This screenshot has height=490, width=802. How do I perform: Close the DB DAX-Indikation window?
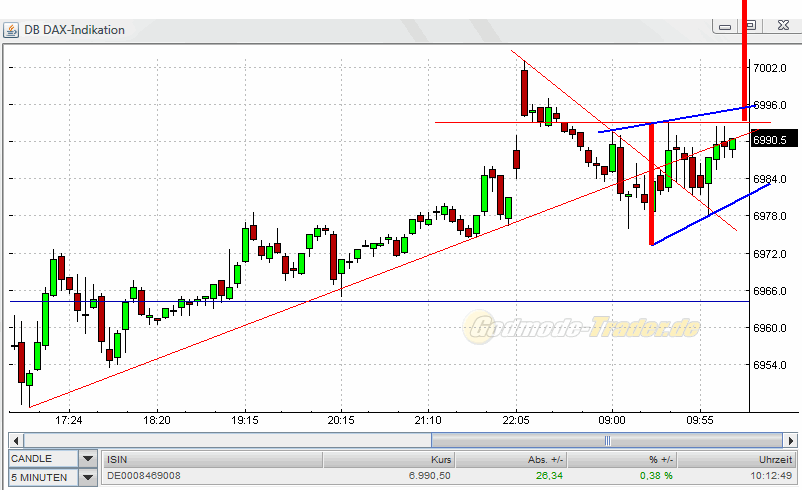[783, 25]
